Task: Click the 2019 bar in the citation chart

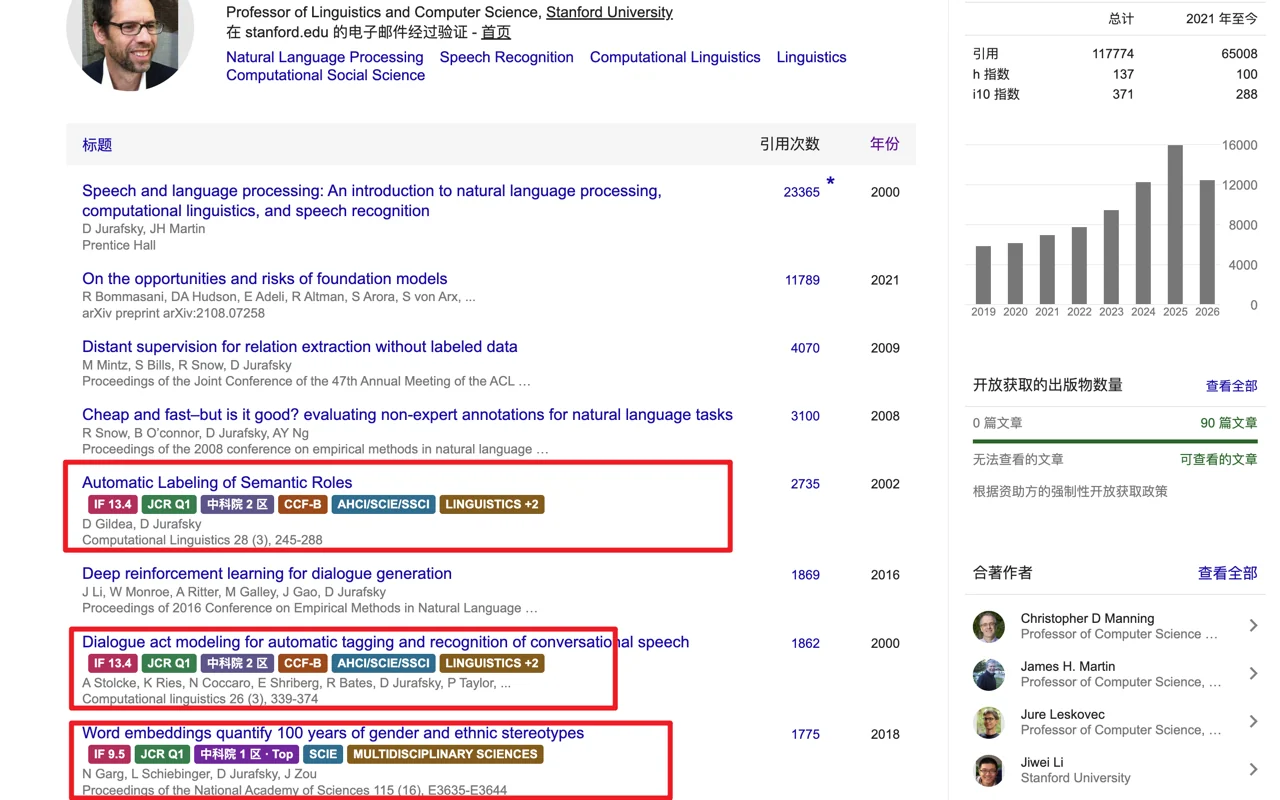Action: pos(983,275)
